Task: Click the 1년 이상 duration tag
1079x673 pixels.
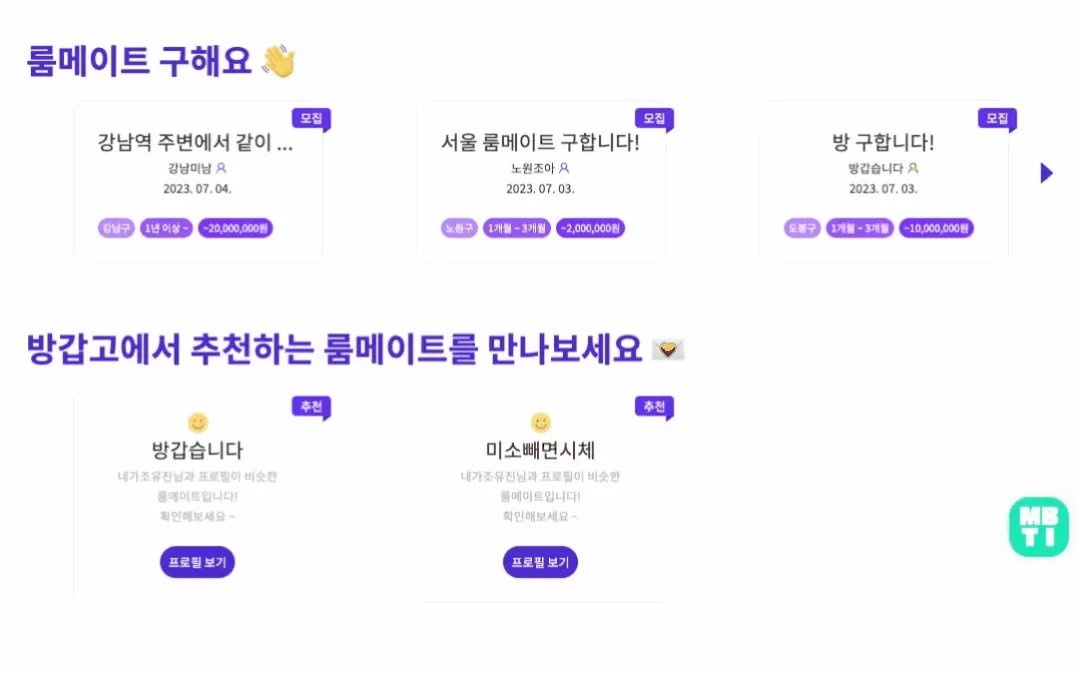Action: point(166,228)
